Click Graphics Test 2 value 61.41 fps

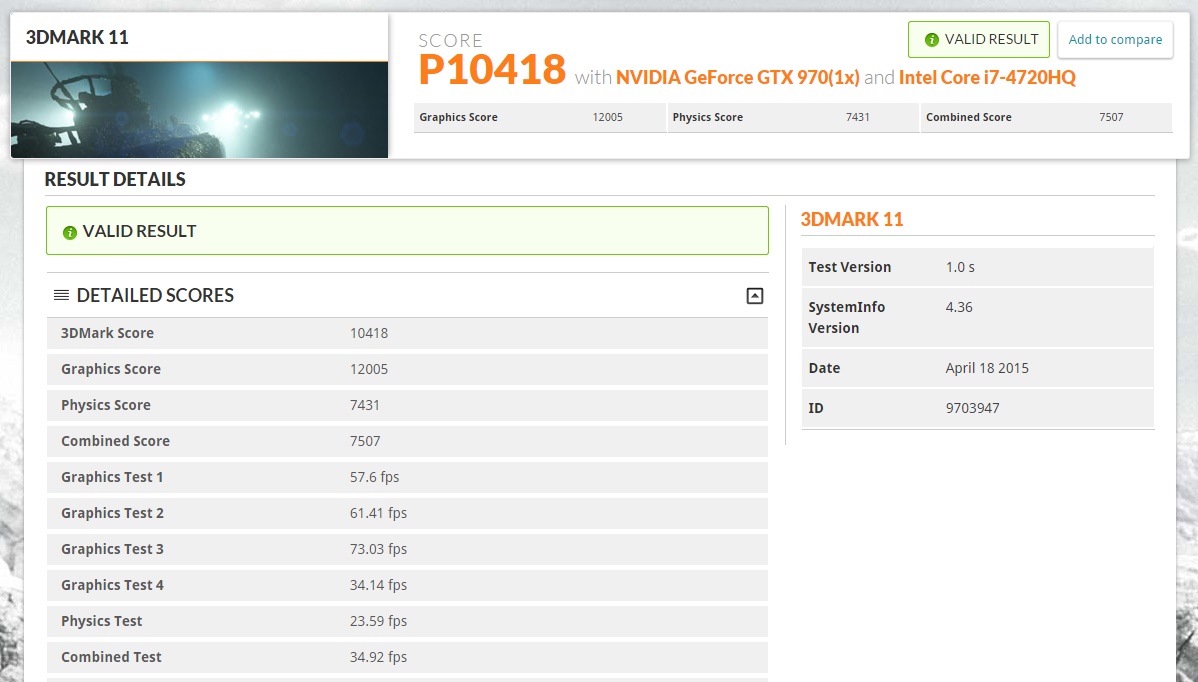[378, 513]
